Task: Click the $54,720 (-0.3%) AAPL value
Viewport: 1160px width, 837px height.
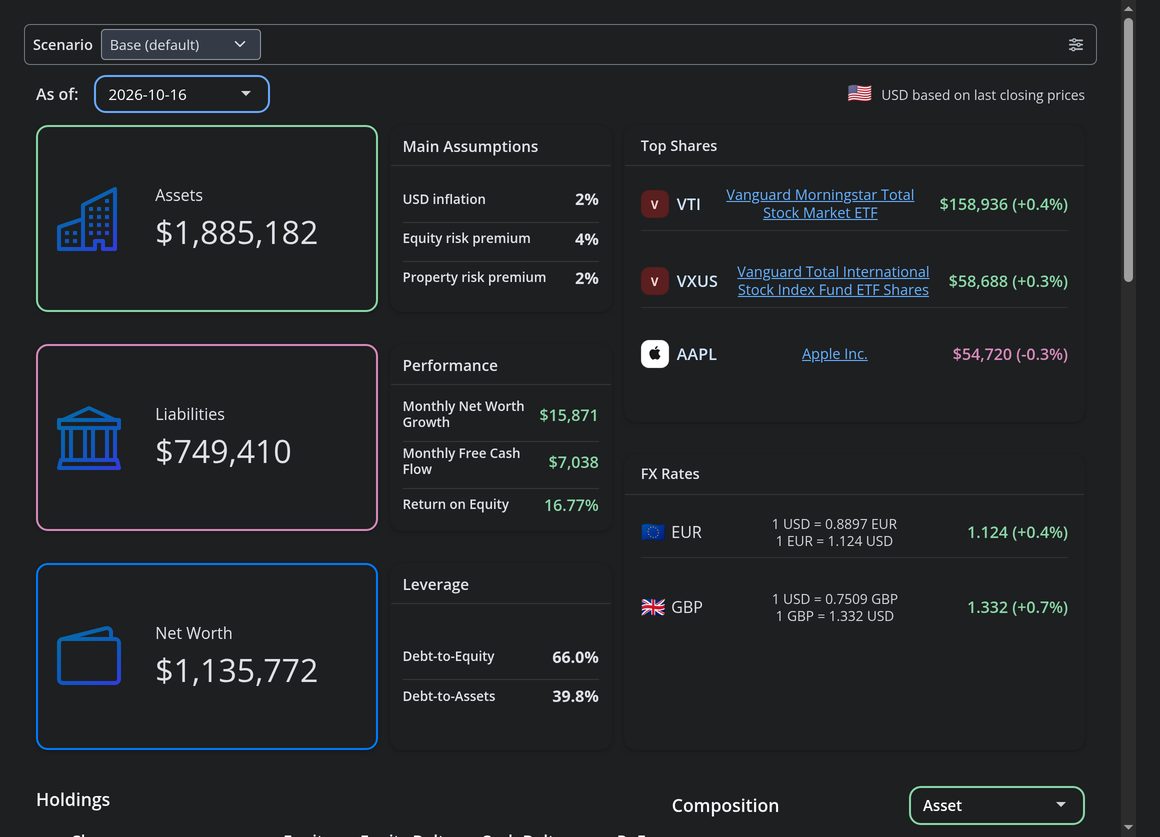Action: coord(1010,354)
